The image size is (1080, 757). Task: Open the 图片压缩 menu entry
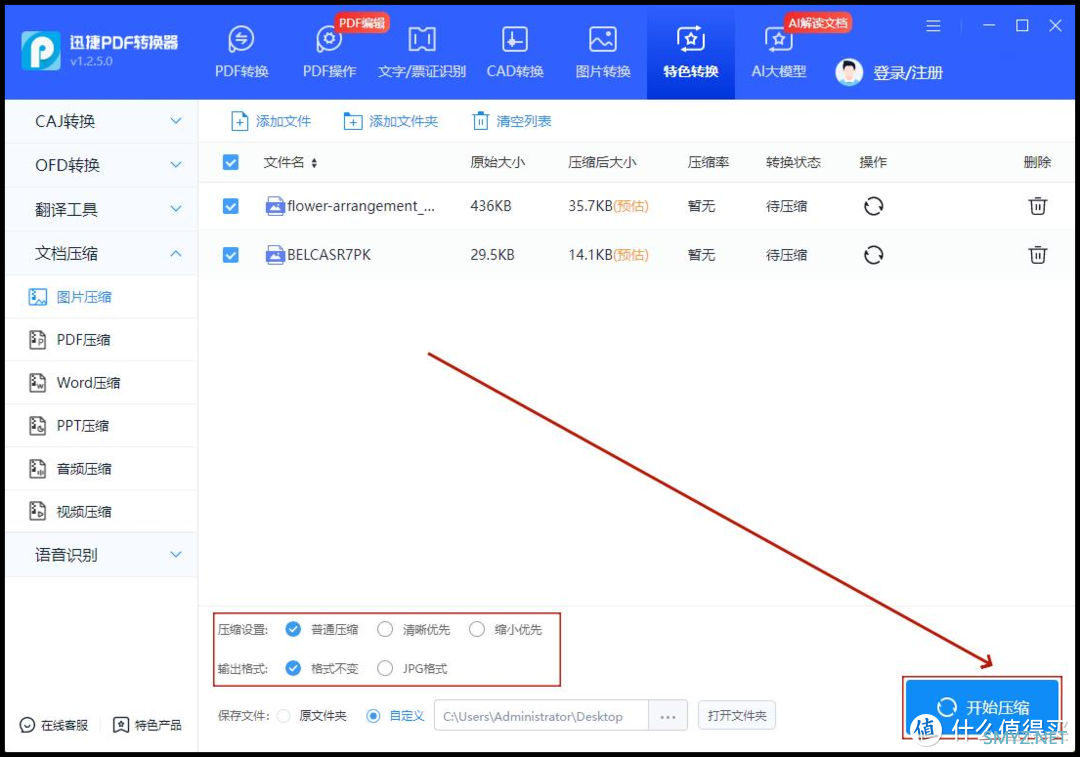(x=101, y=297)
